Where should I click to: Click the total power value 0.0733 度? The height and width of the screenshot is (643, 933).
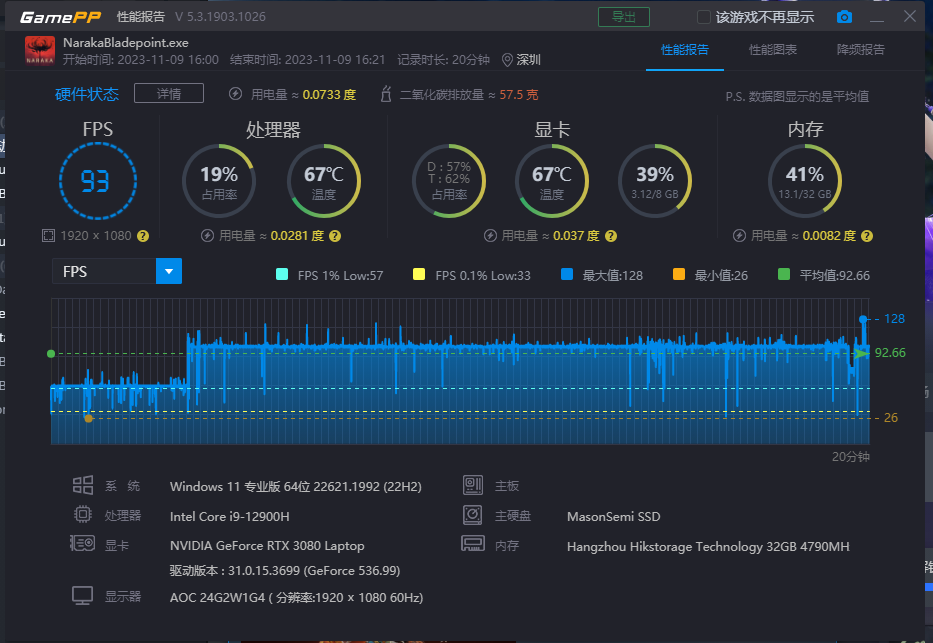329,95
